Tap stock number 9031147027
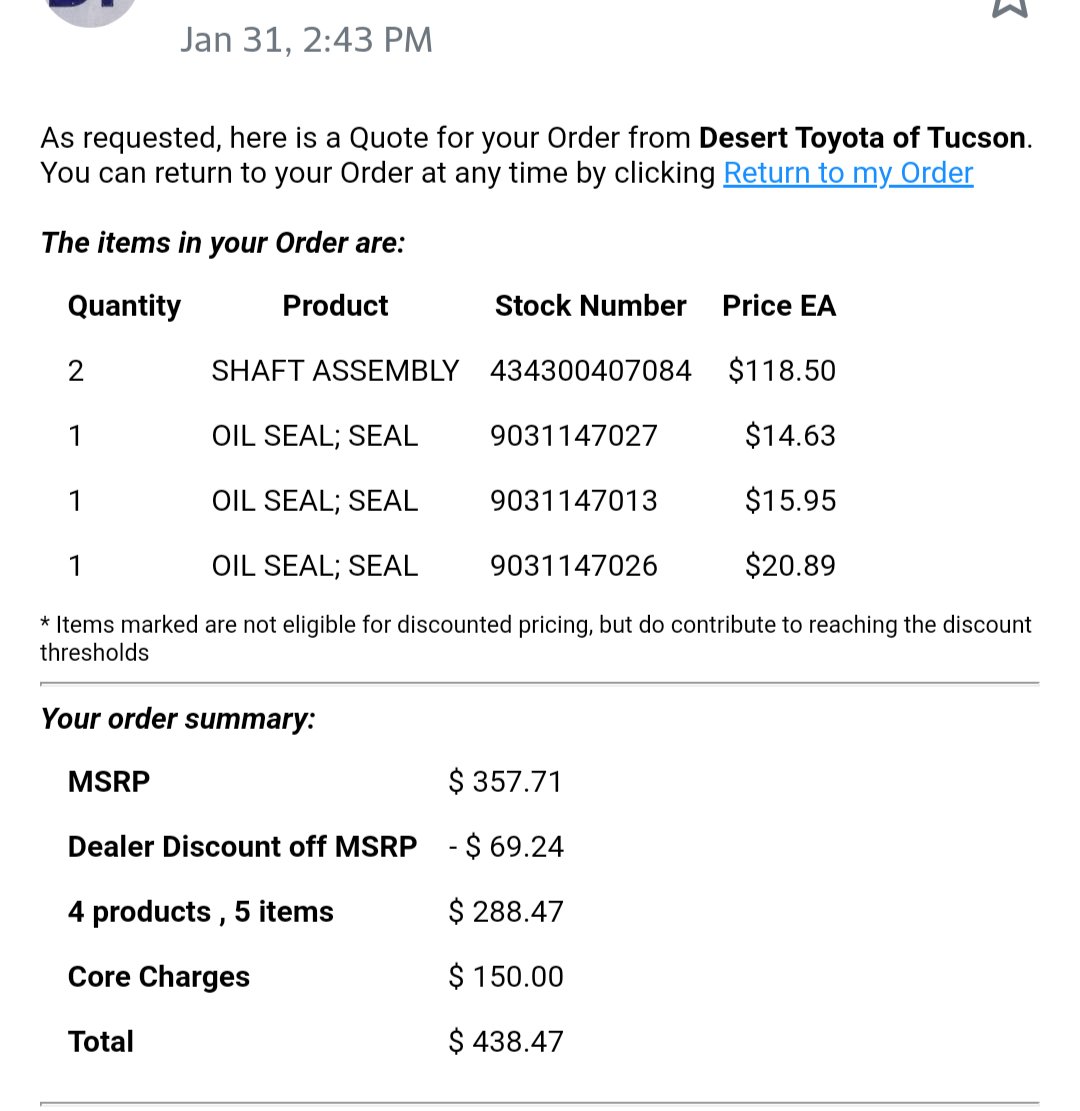This screenshot has height=1111, width=1080. 574,436
